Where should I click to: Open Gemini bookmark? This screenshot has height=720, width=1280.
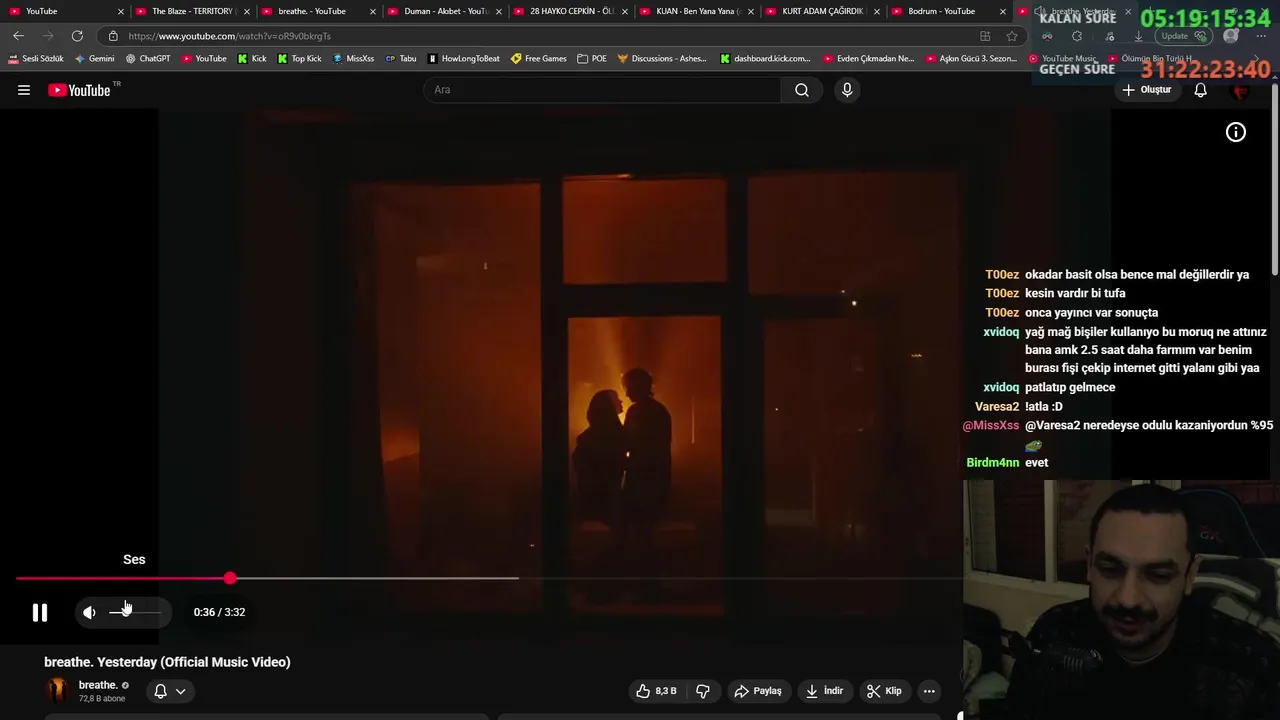[95, 58]
